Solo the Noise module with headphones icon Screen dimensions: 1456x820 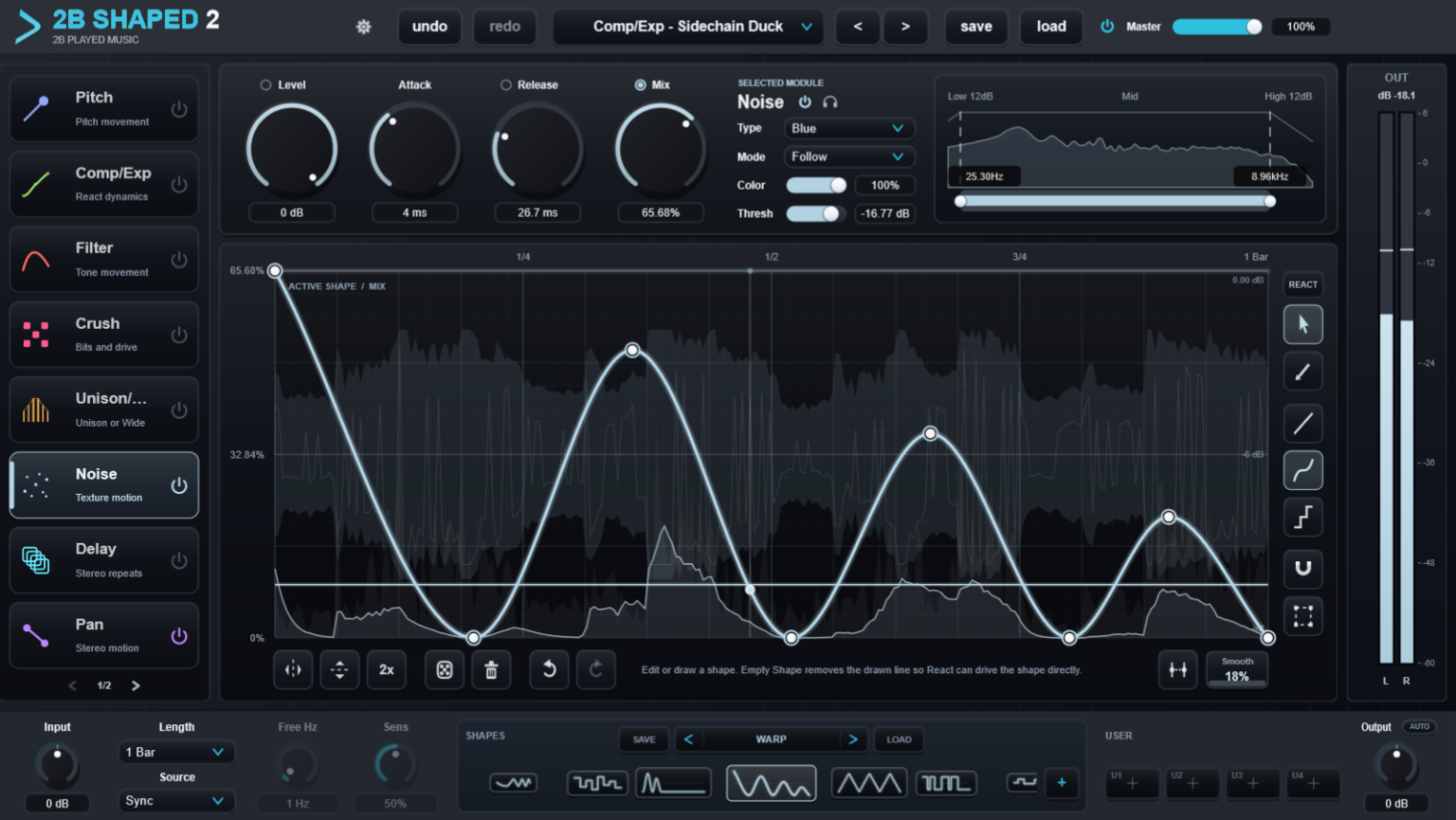(x=830, y=102)
